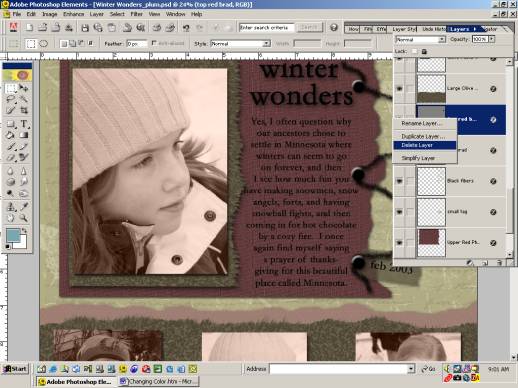Choose Duplicate Layer from context menu
This screenshot has width=518, height=388.
424,136
